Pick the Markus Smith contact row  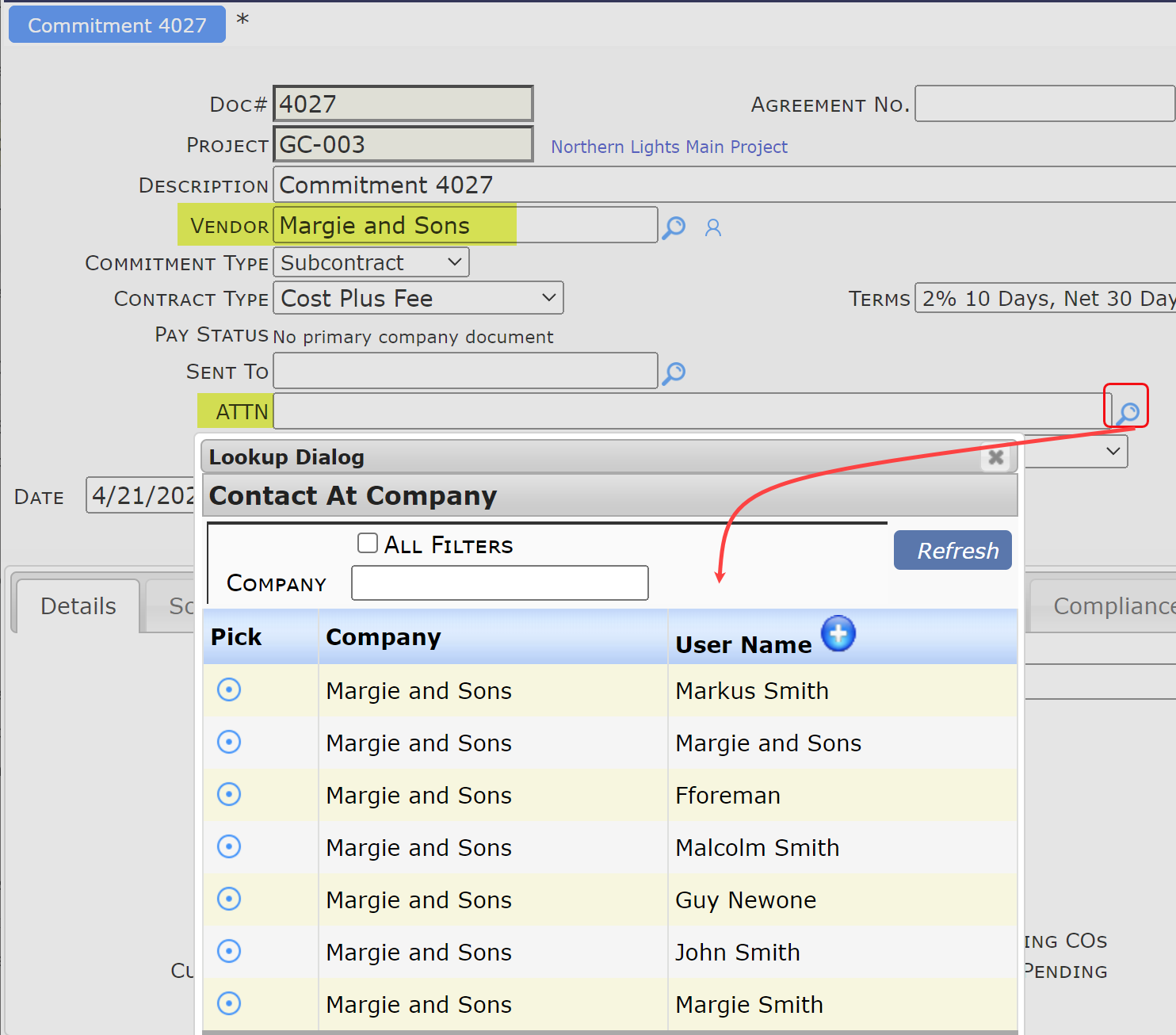(x=229, y=690)
